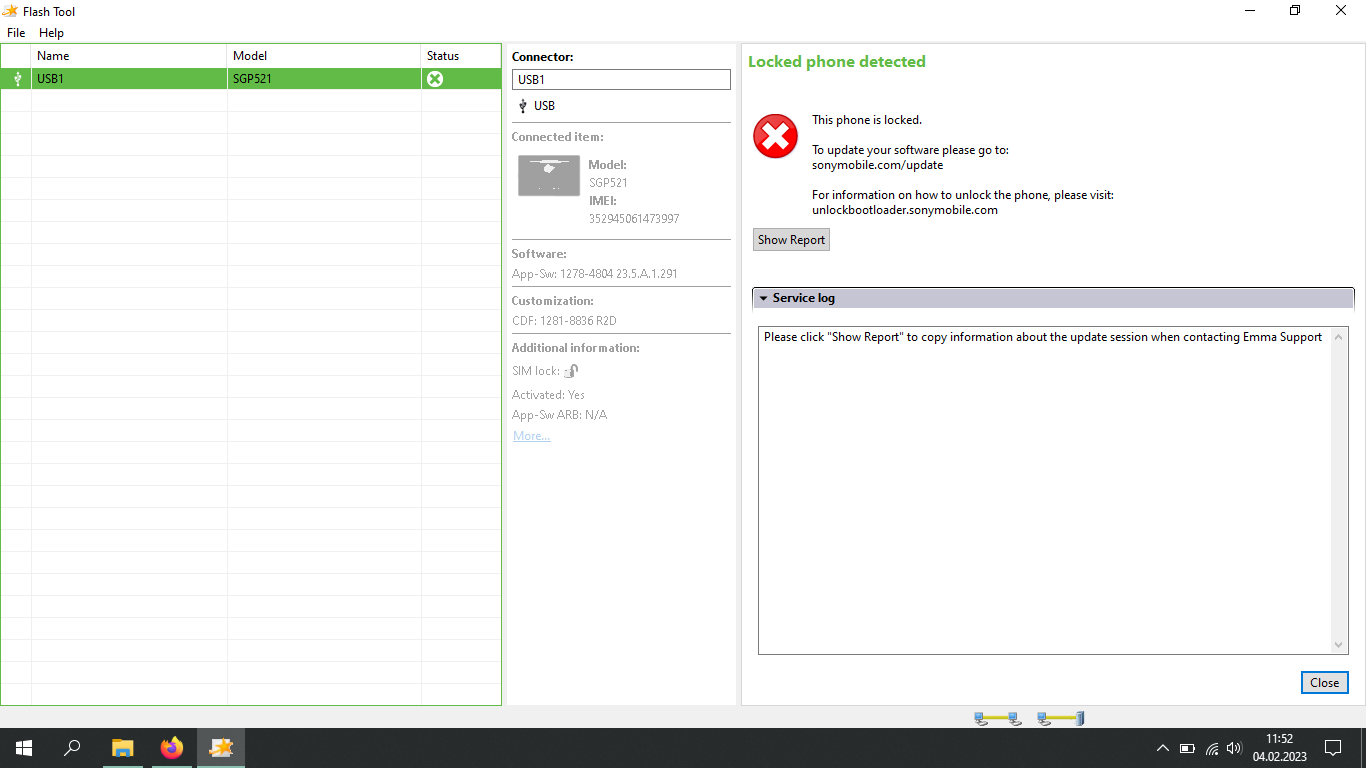Open the Windows Start menu
The image size is (1366, 768).
(24, 748)
